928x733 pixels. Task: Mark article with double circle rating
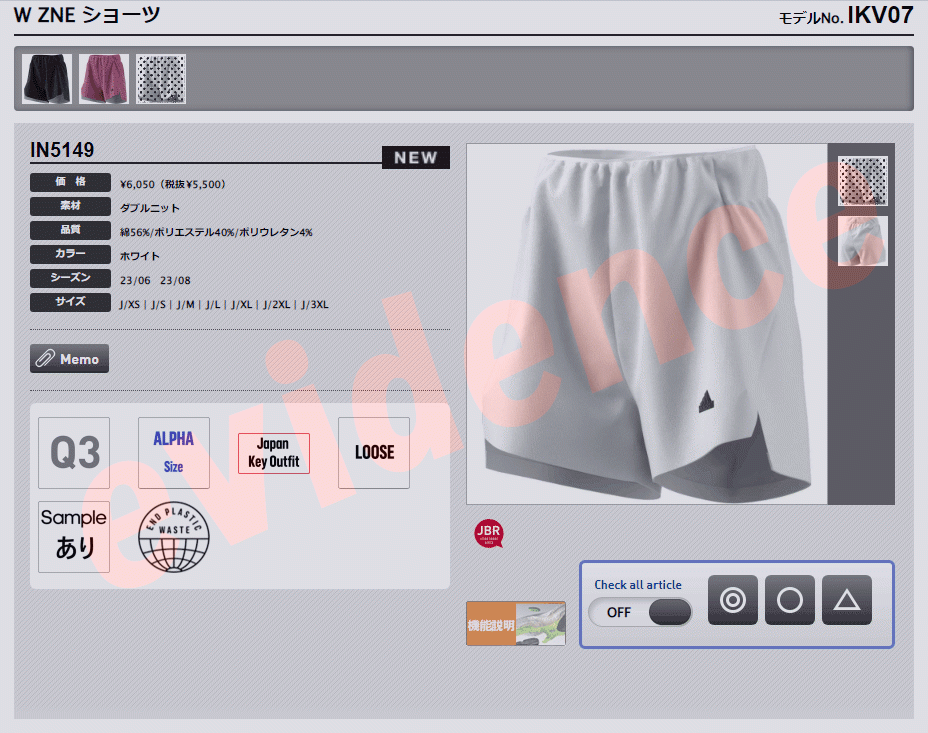pyautogui.click(x=733, y=600)
